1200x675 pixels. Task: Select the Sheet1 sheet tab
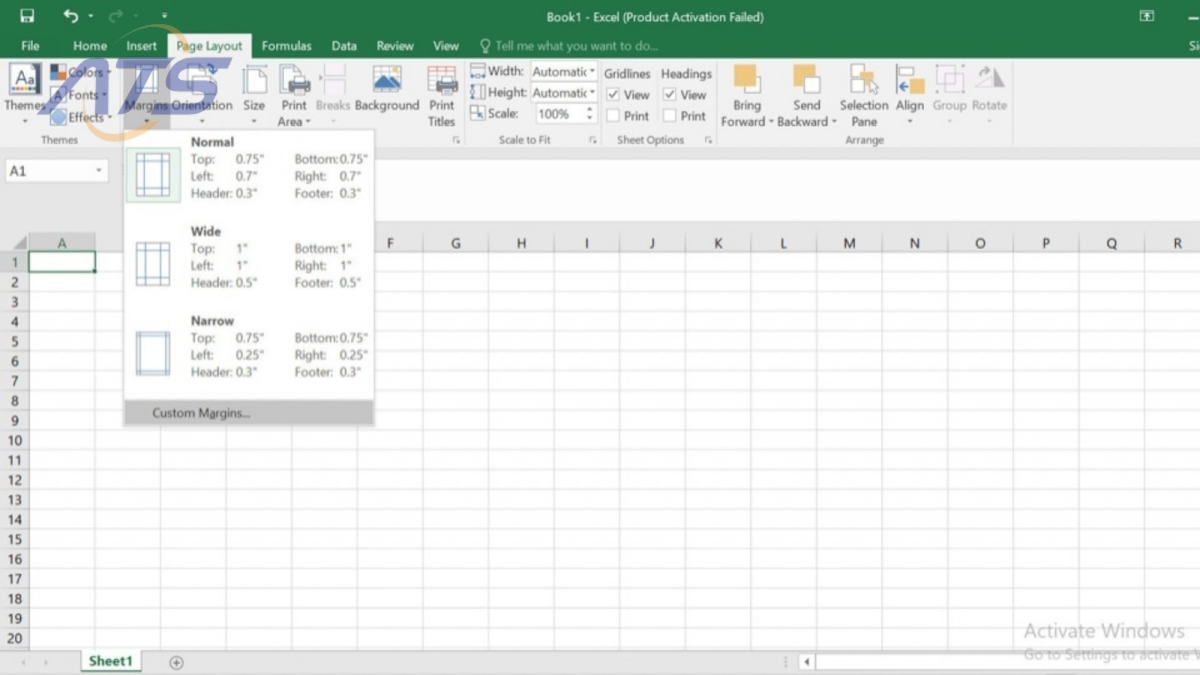110,661
